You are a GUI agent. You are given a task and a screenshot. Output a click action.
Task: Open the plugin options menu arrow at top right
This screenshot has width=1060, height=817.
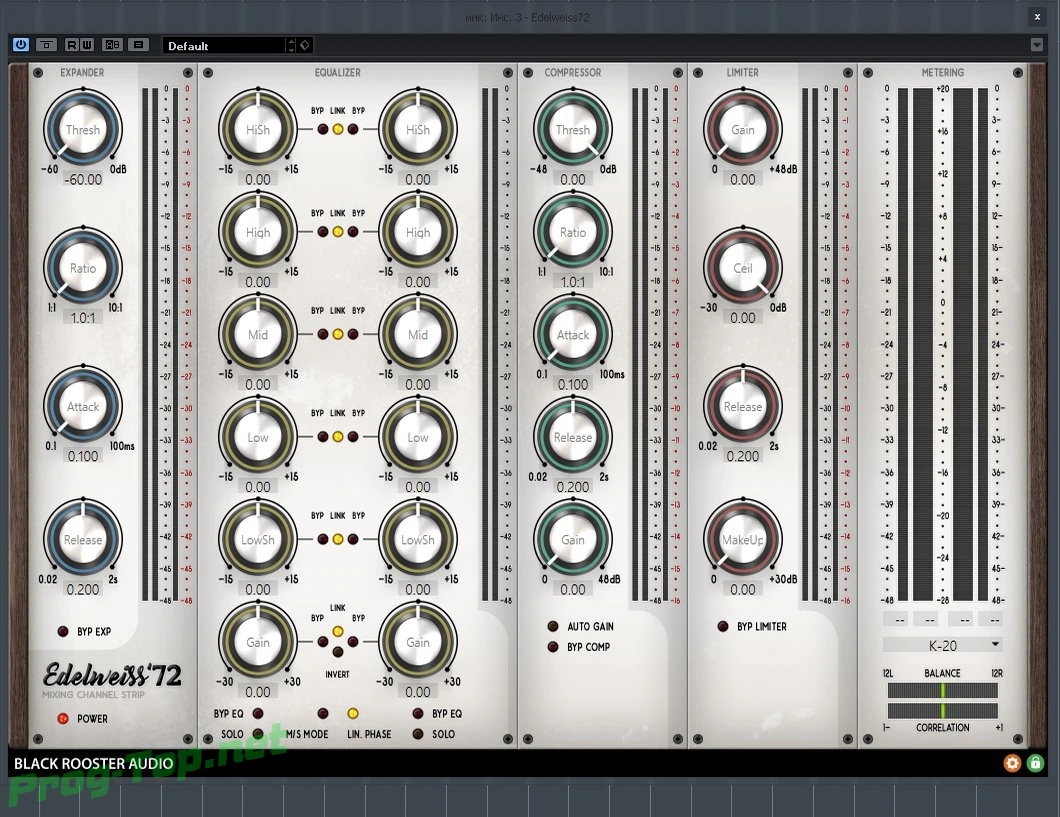pyautogui.click(x=1037, y=45)
